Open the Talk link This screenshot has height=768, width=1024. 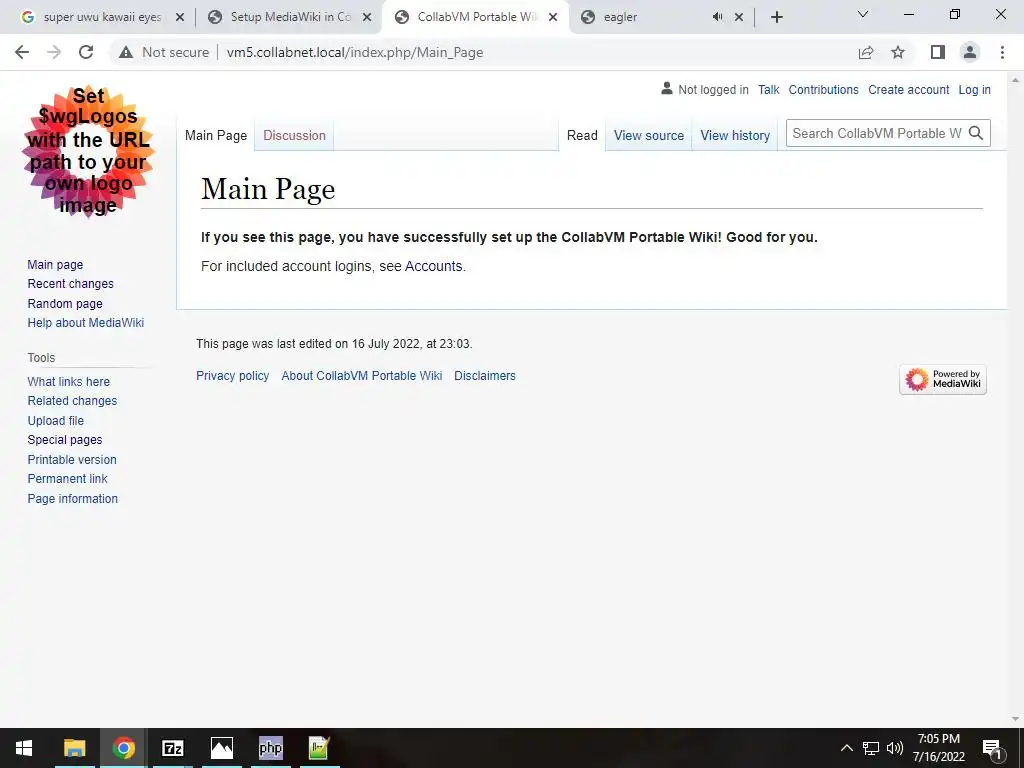click(x=768, y=89)
